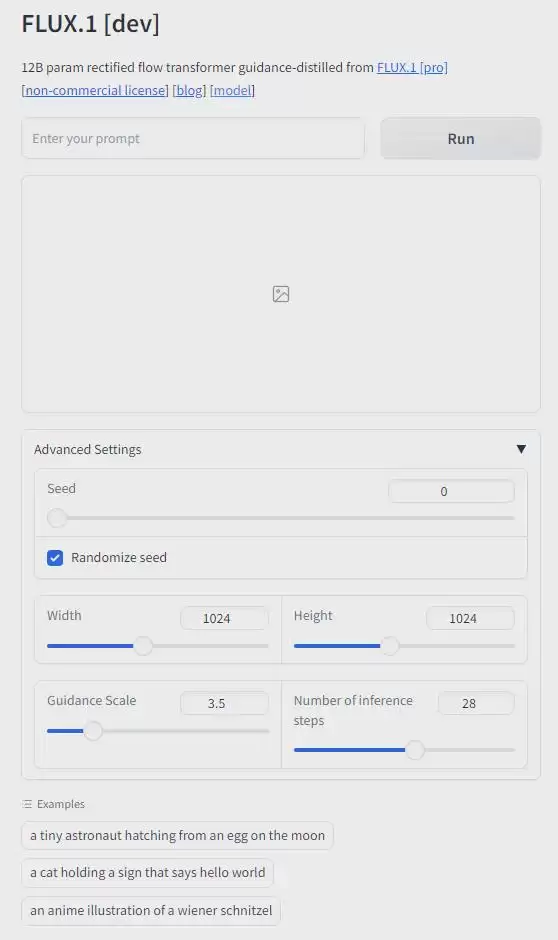Click the Seed number field showing 0
Image resolution: width=558 pixels, height=940 pixels.
(451, 491)
